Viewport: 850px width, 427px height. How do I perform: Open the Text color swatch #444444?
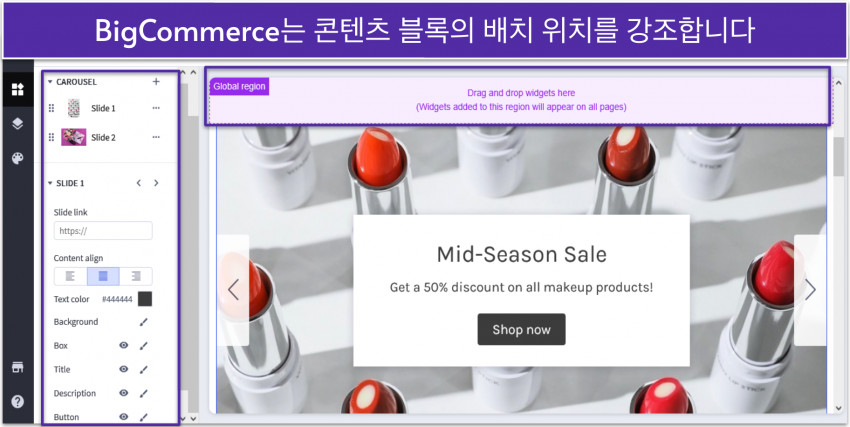[x=145, y=299]
